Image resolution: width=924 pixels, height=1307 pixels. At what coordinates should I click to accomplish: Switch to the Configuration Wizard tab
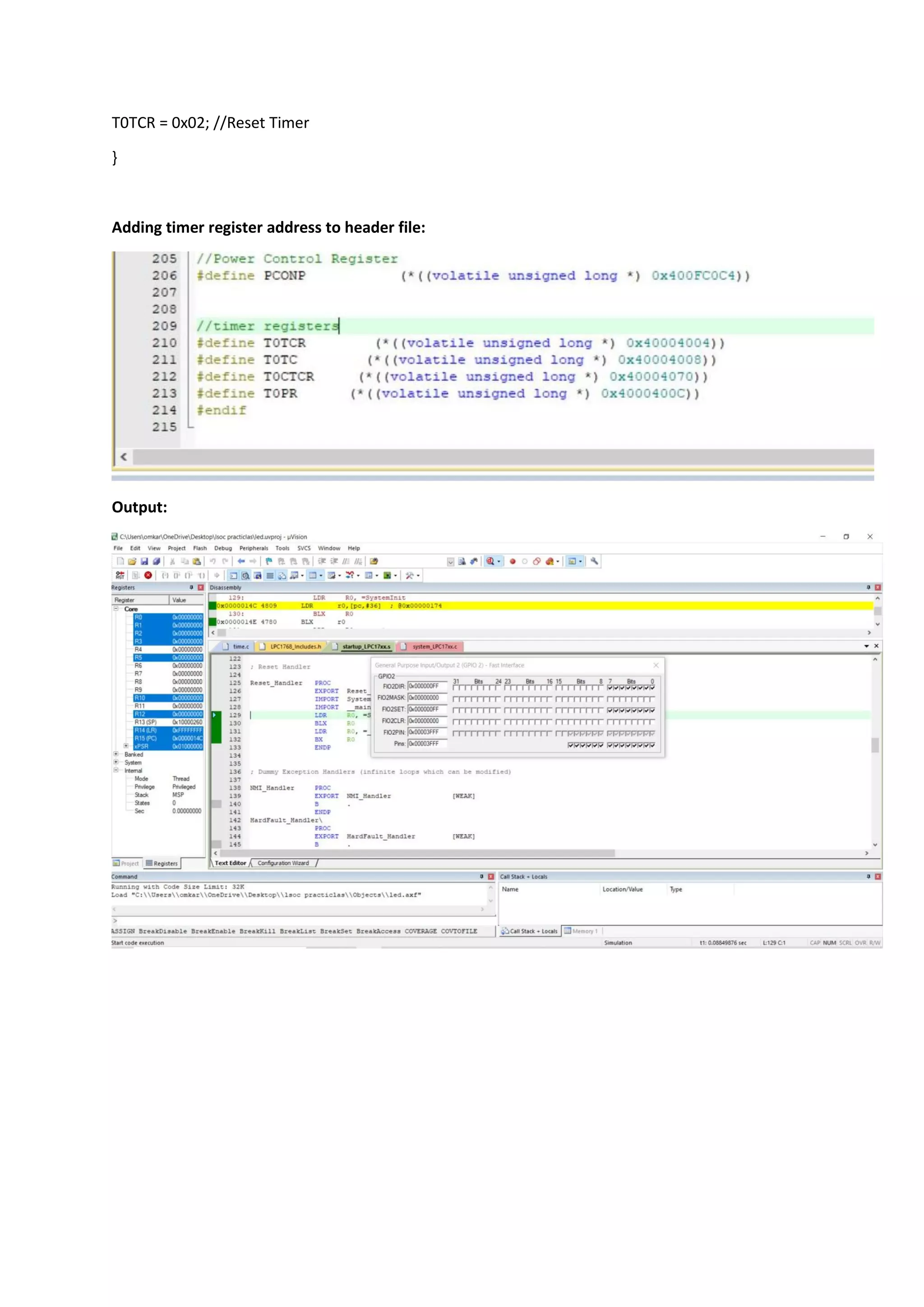[283, 863]
